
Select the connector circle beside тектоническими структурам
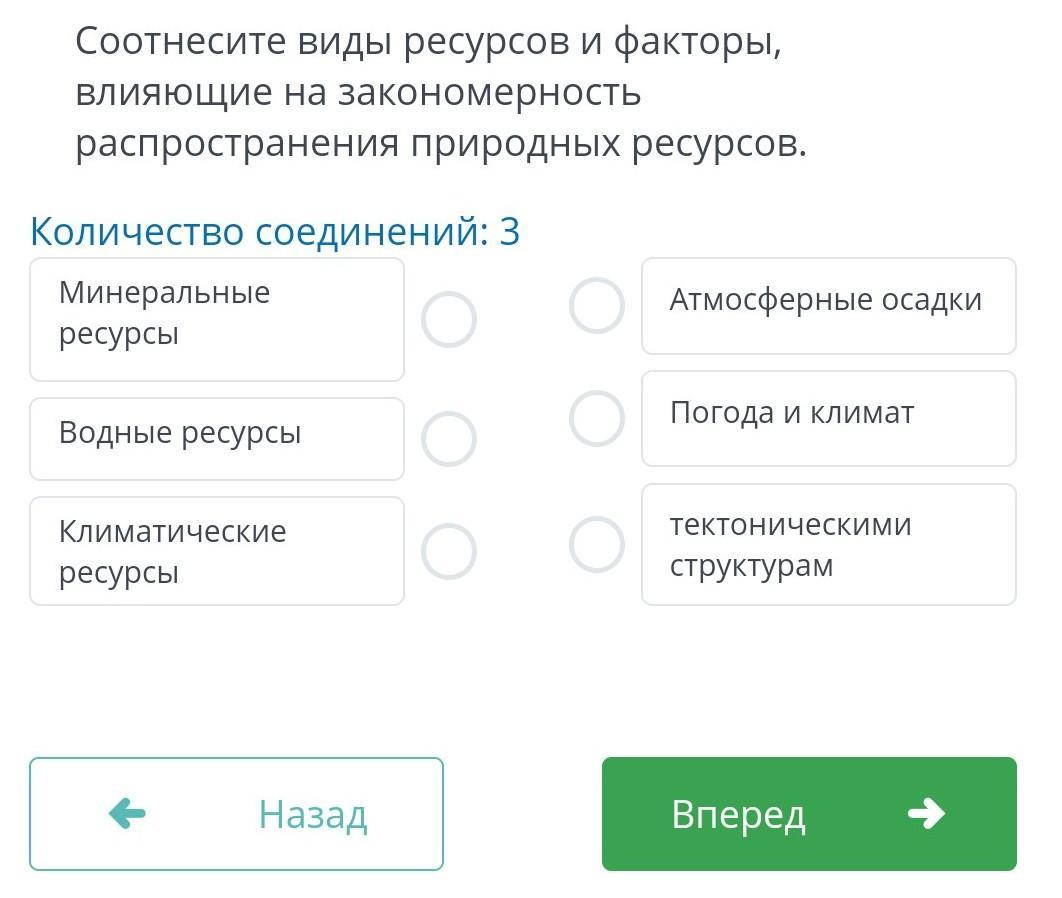click(x=597, y=544)
